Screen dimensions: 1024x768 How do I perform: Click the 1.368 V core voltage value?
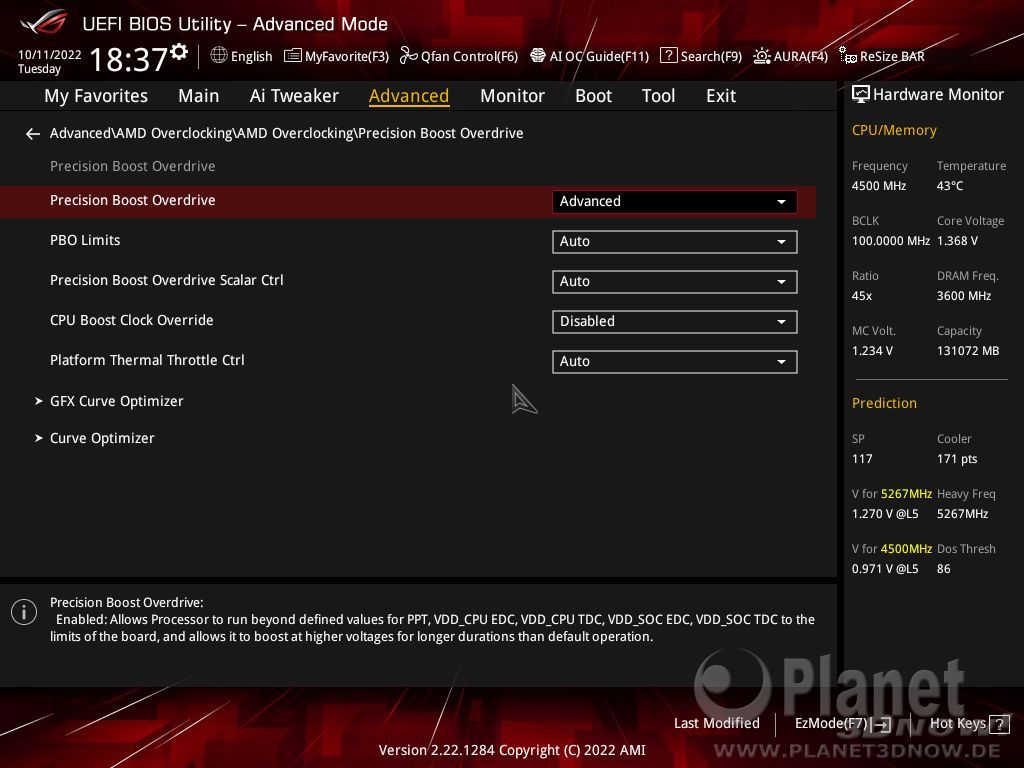[957, 241]
